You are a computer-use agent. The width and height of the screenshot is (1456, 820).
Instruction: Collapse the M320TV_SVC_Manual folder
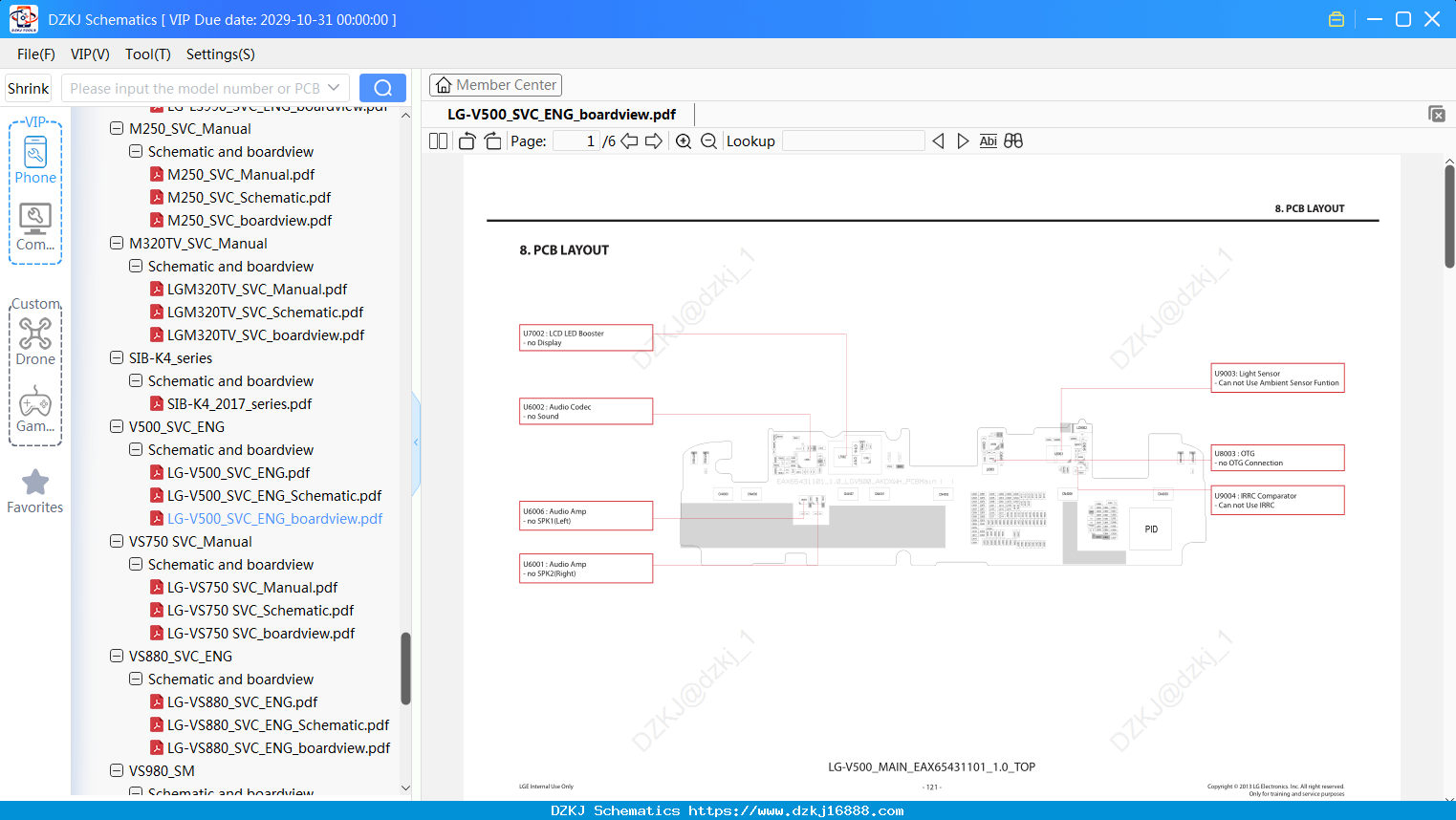pyautogui.click(x=117, y=243)
